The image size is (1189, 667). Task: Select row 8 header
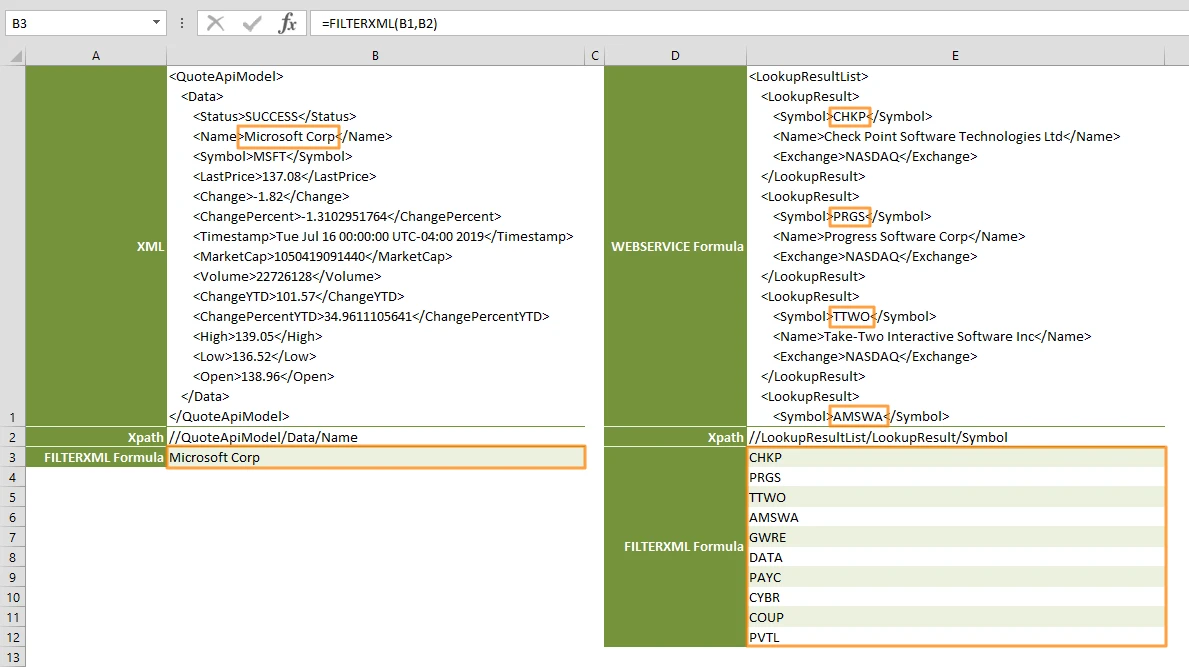[x=13, y=557]
